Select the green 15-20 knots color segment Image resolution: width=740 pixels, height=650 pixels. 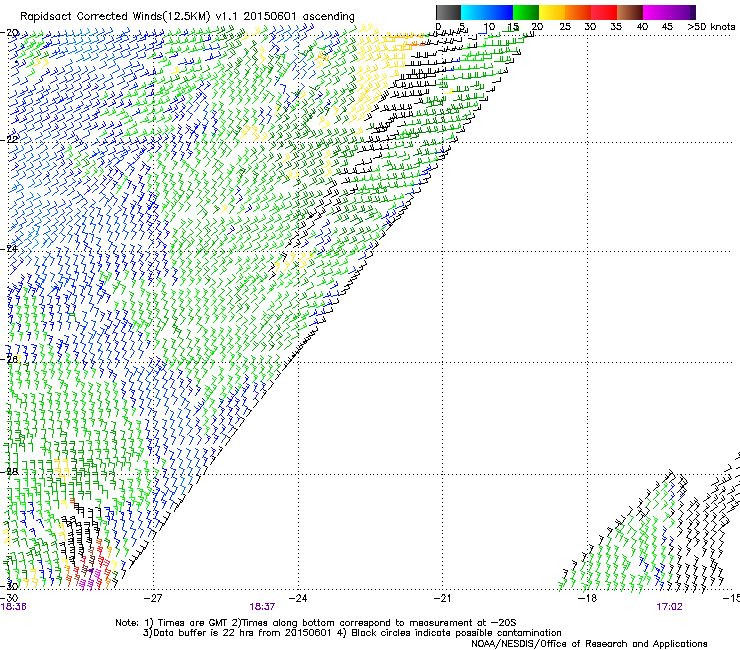point(526,12)
